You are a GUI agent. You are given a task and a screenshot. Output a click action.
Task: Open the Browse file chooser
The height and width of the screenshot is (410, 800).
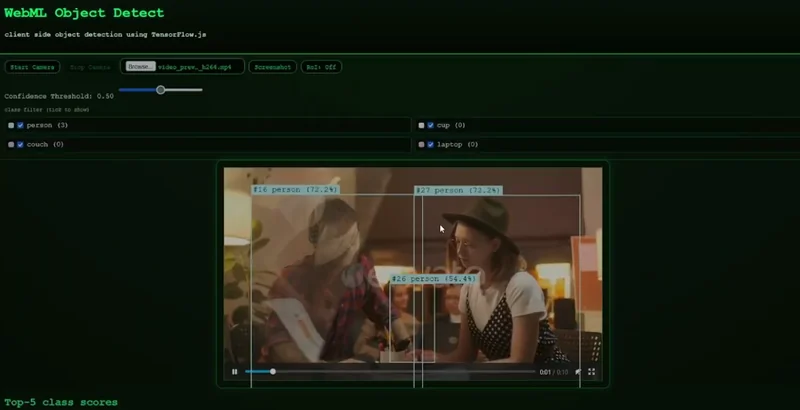pyautogui.click(x=140, y=66)
